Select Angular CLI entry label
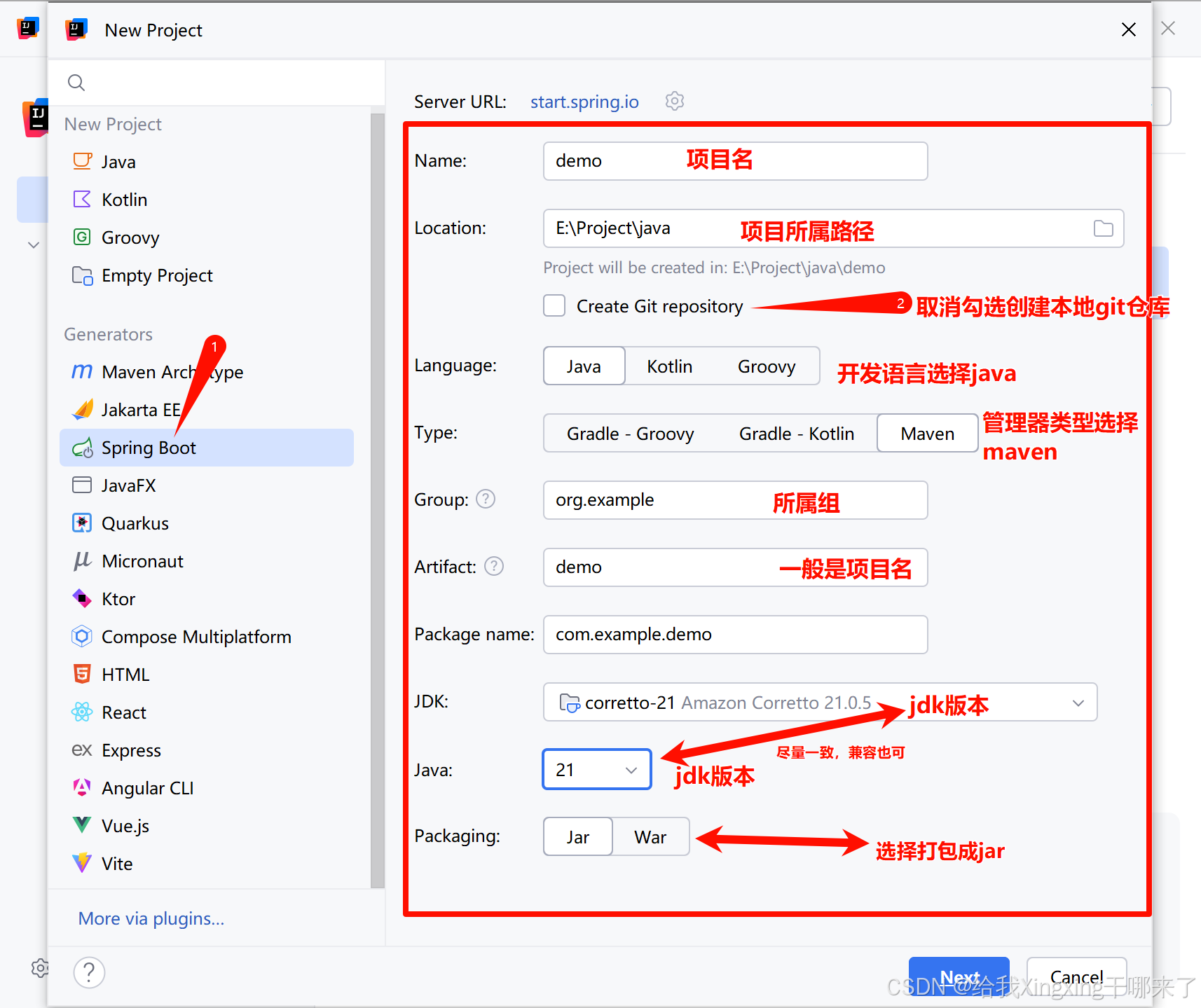The height and width of the screenshot is (1008, 1201). point(147,788)
